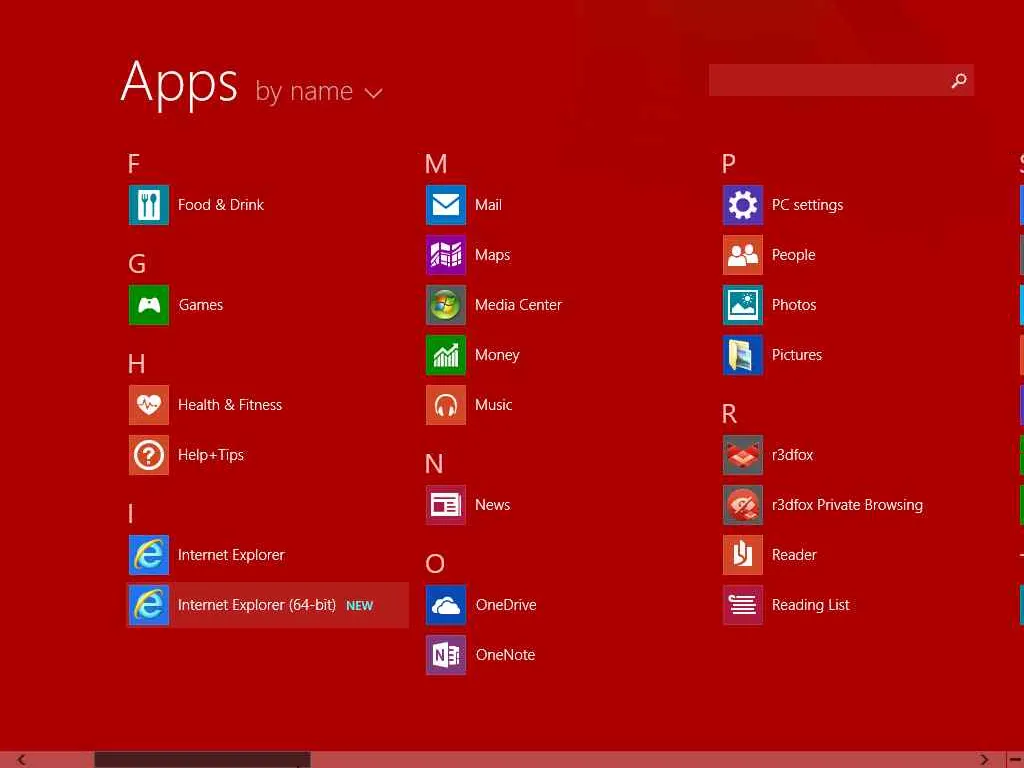Click the right arrow of horizontal scrollbar
This screenshot has height=768, width=1024.
click(984, 760)
